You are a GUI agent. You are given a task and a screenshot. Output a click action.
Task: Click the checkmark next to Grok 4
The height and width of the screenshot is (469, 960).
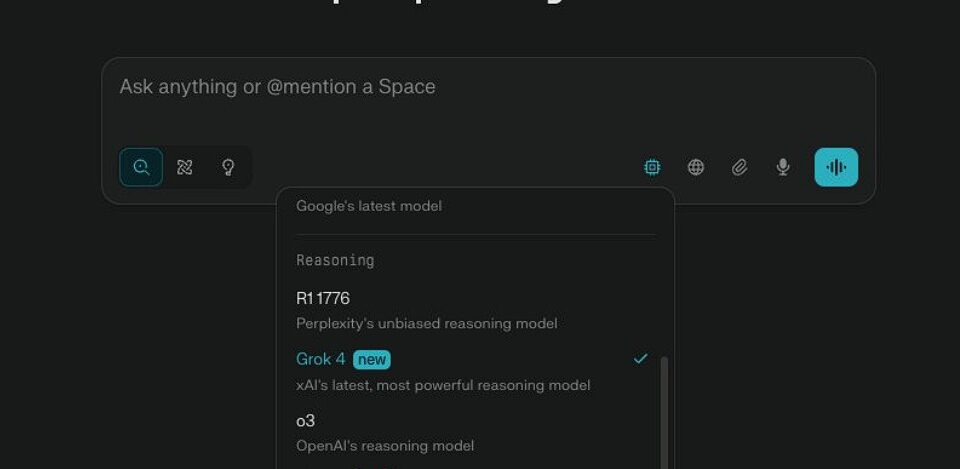(x=640, y=359)
